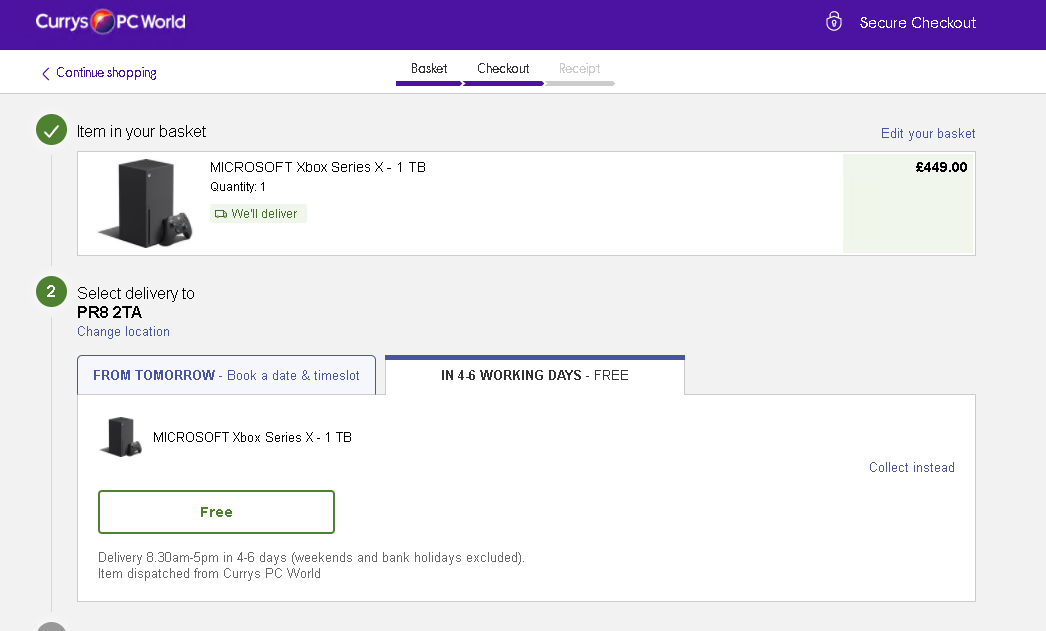
Task: Click the Select delivery to heading
Action: coord(135,293)
